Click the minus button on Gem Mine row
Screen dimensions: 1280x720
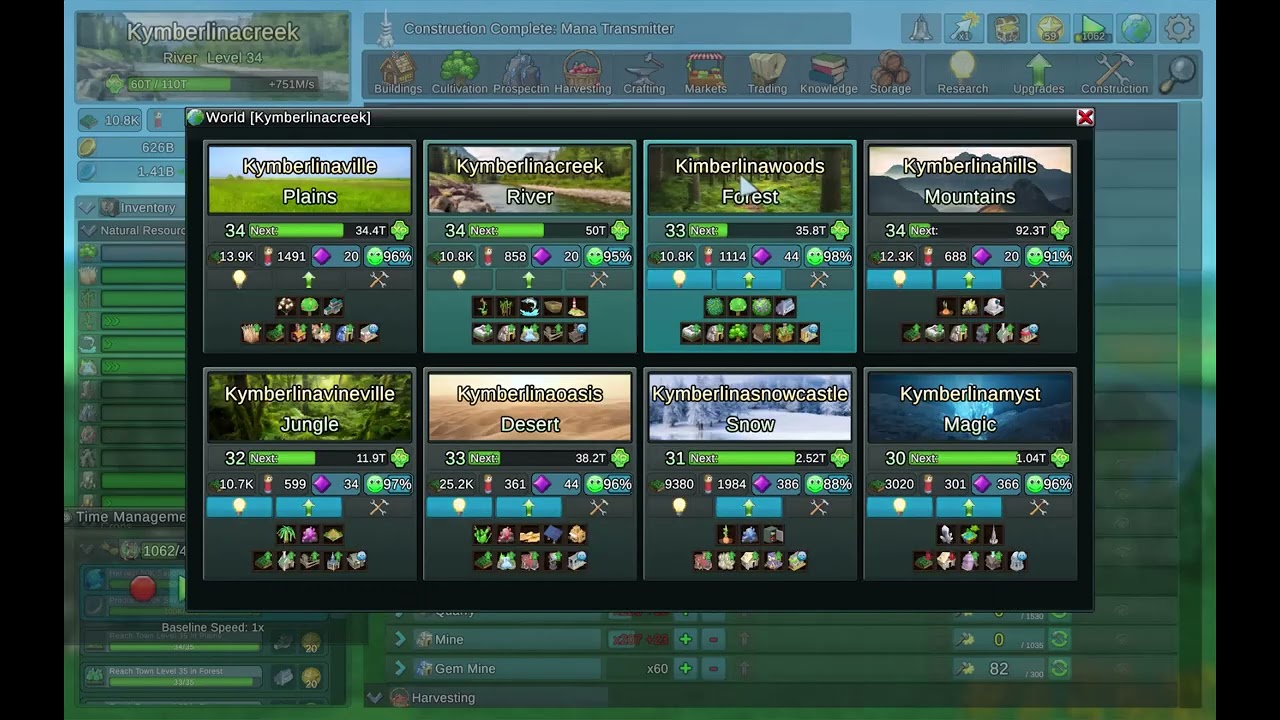point(713,668)
